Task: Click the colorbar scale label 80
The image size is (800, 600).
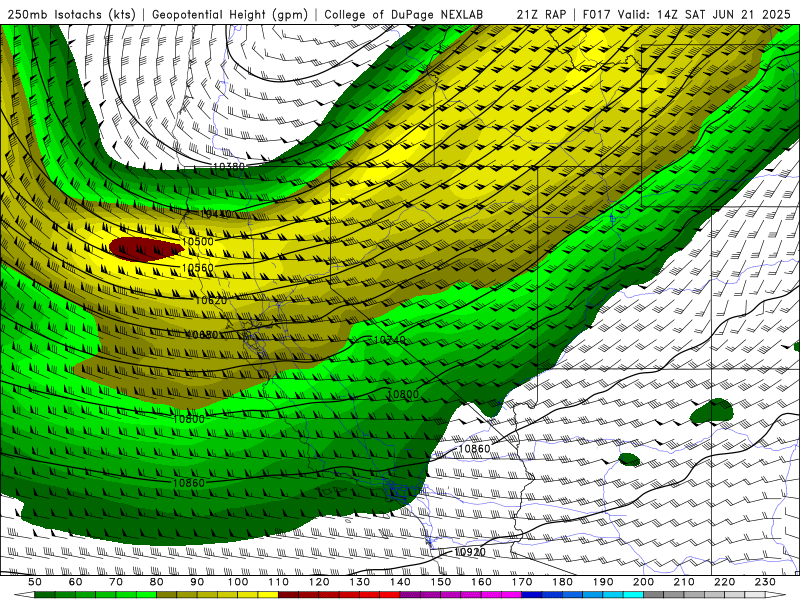Action: pos(157,582)
